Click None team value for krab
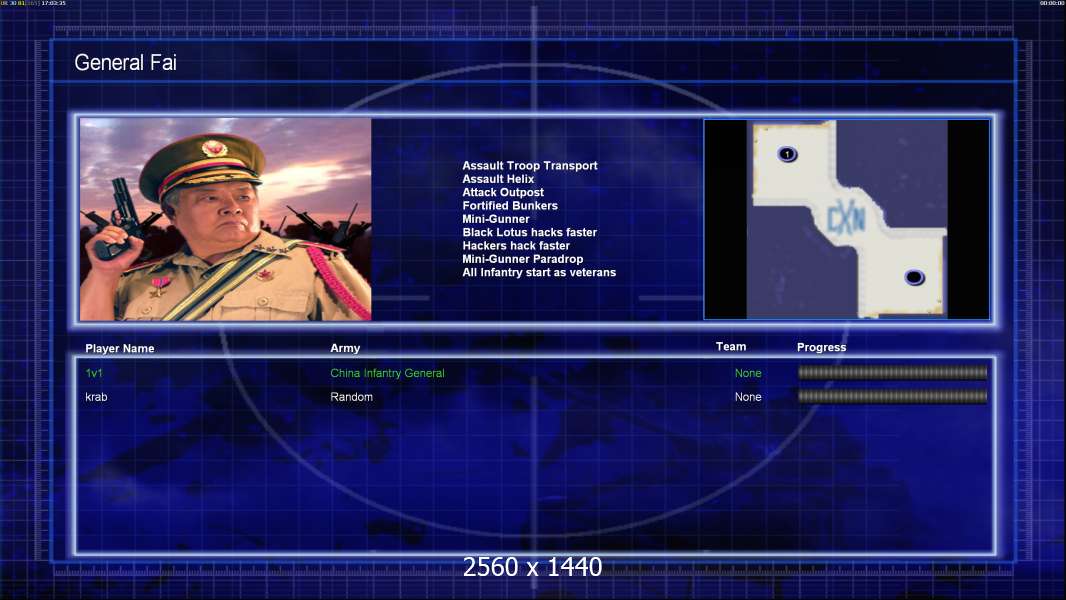The image size is (1066, 600). pos(748,397)
